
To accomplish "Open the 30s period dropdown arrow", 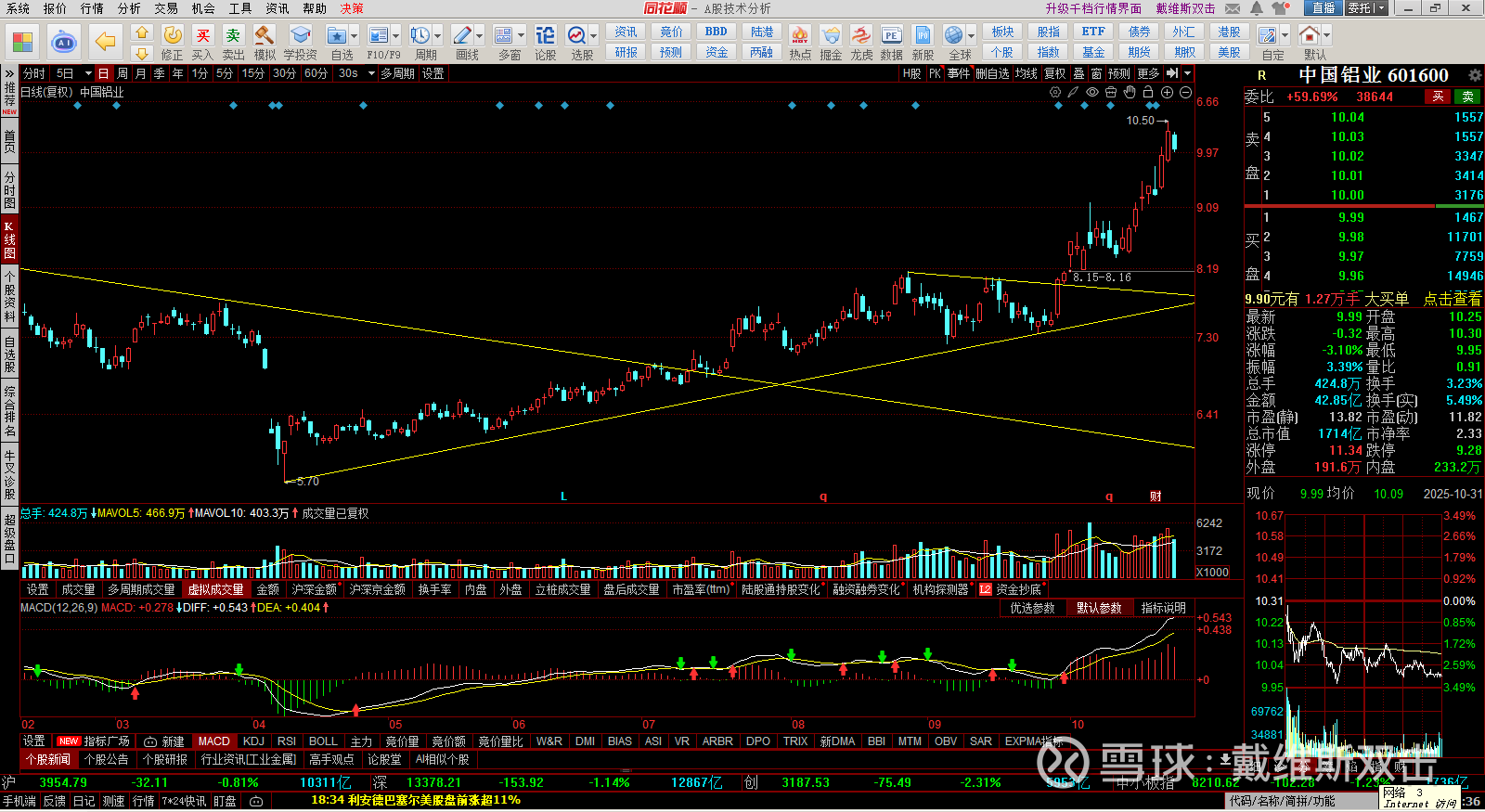I will [371, 73].
